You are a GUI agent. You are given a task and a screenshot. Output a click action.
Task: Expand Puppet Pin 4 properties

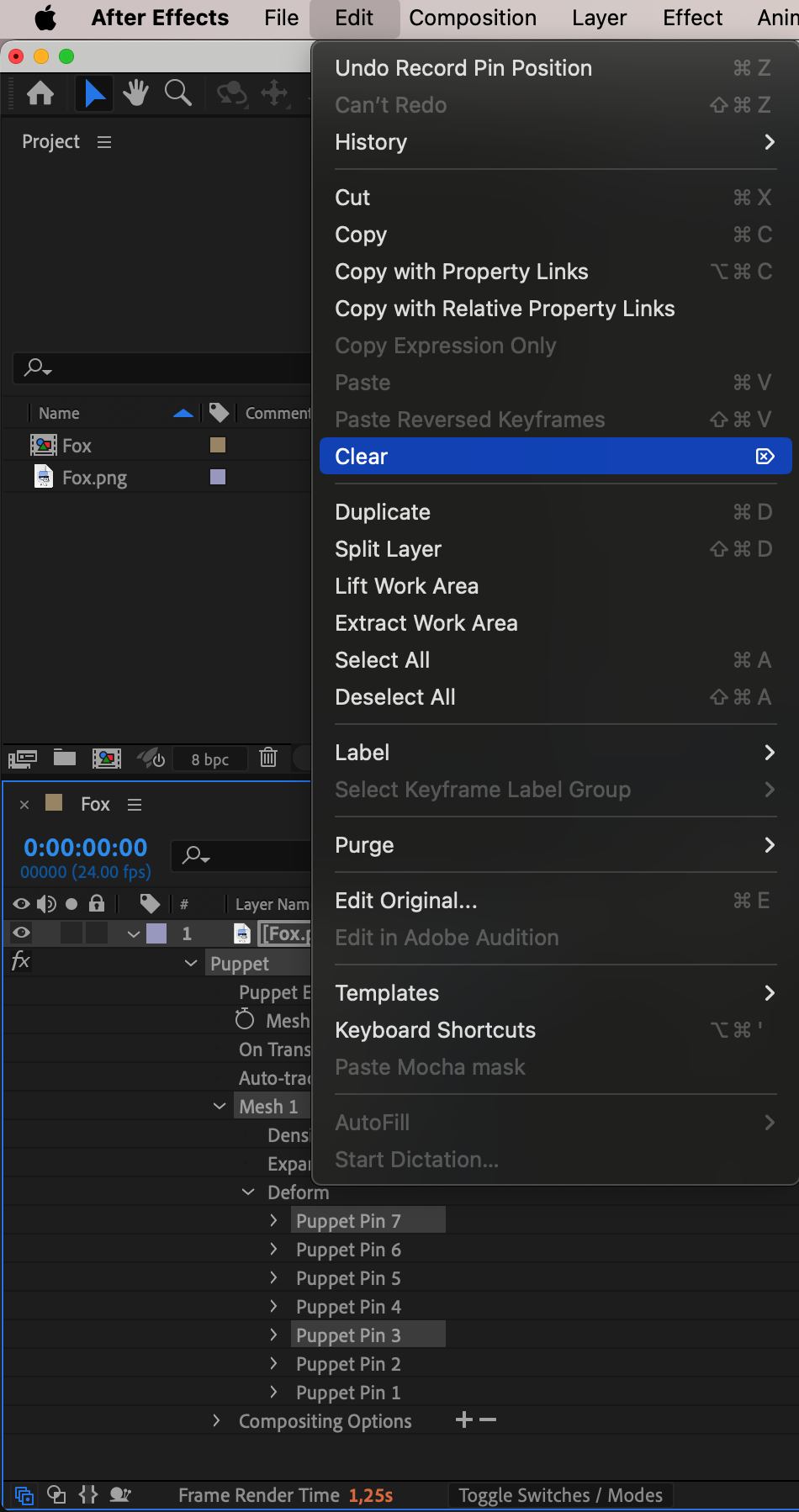pyautogui.click(x=273, y=1306)
